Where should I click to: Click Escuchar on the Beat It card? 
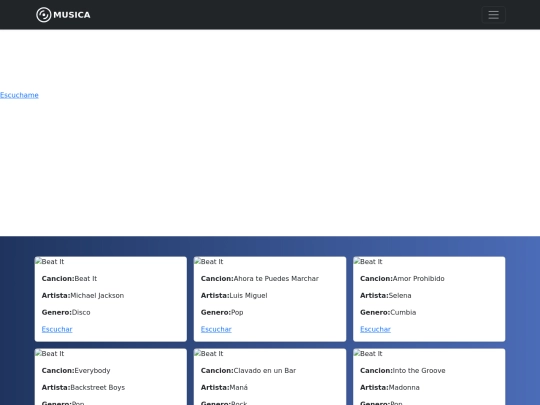point(57,329)
